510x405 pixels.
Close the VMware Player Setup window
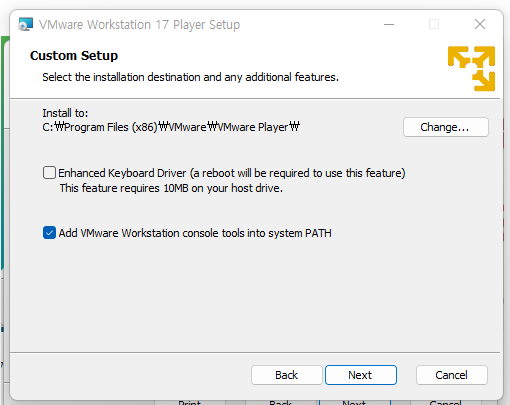[x=480, y=24]
